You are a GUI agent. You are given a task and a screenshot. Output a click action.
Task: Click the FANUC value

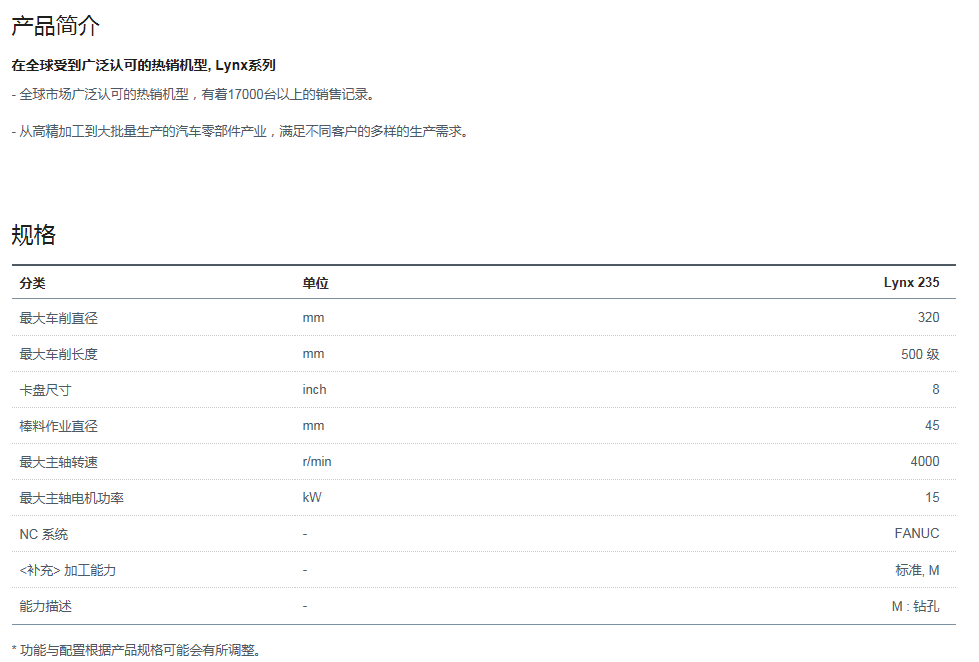click(917, 533)
